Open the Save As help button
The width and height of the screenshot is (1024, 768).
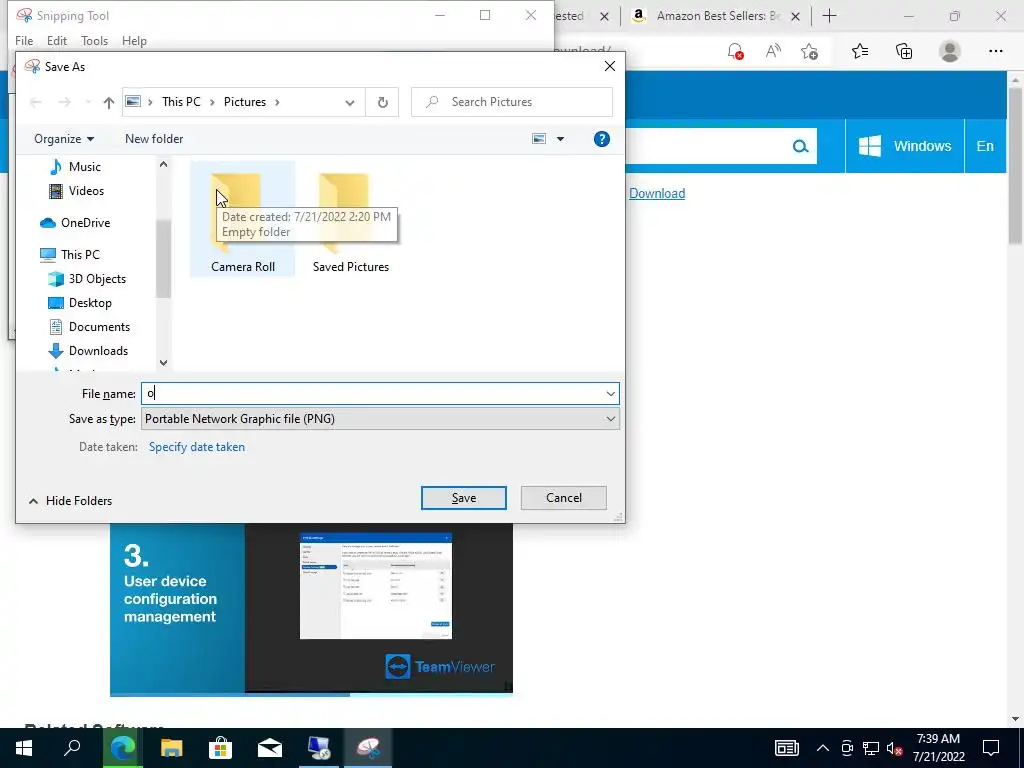point(601,139)
